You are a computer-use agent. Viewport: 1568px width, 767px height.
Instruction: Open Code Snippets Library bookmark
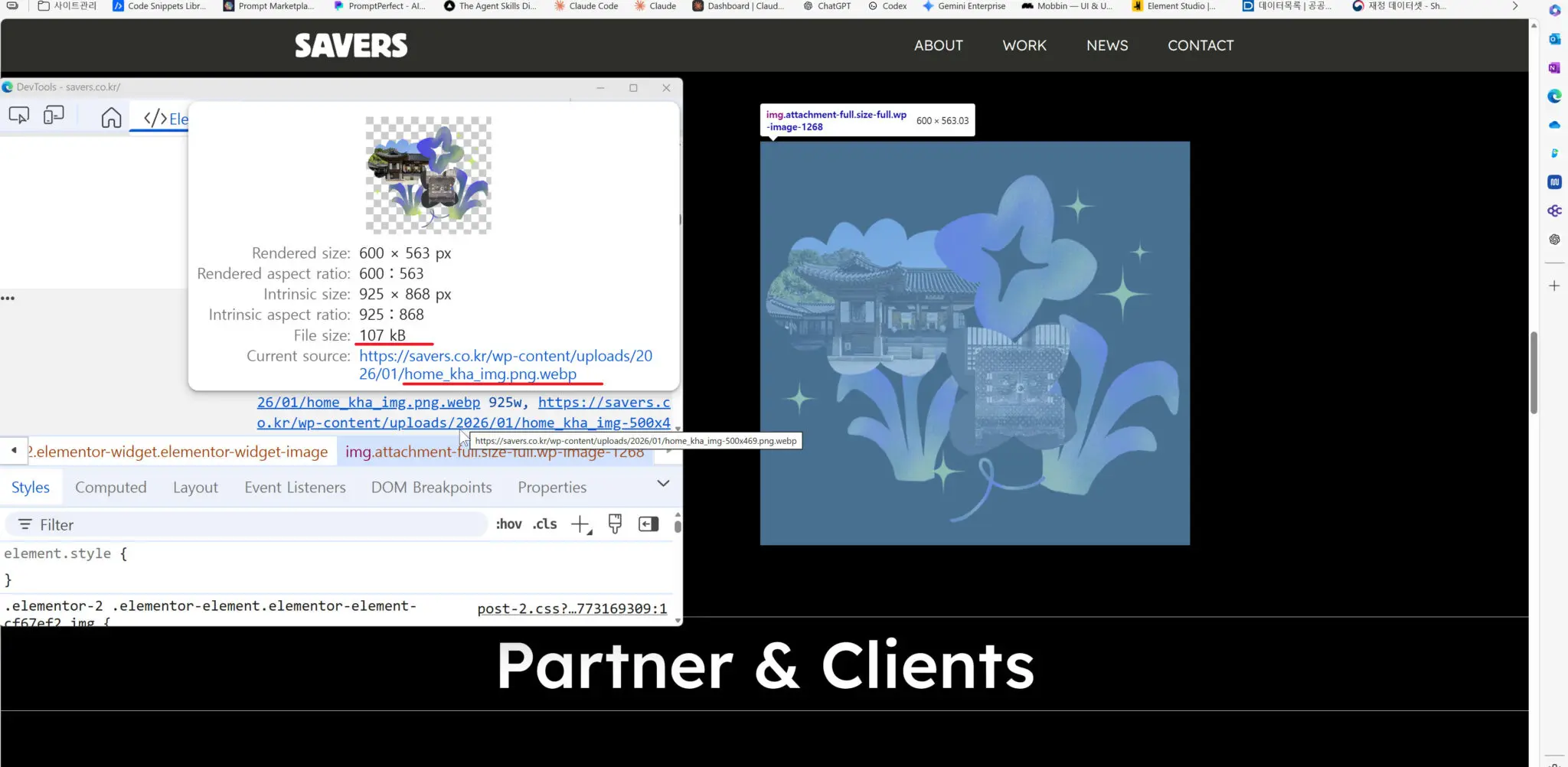158,6
